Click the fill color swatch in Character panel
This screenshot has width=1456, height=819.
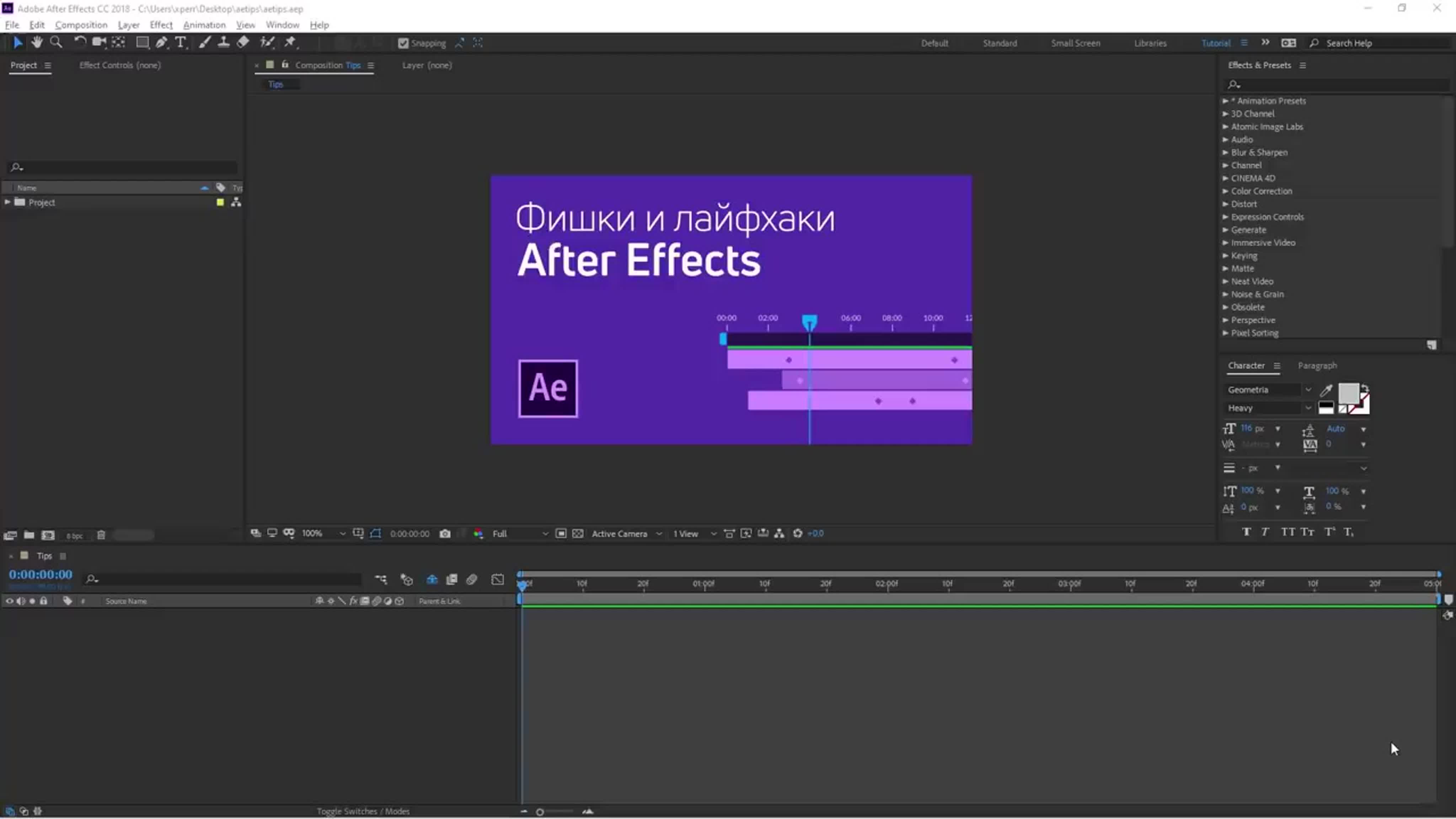coord(1349,394)
